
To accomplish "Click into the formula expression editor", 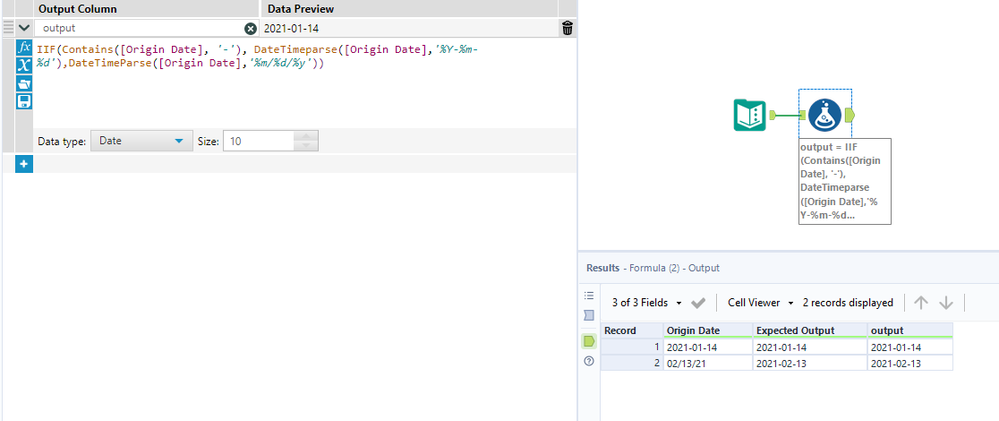I will (305, 83).
